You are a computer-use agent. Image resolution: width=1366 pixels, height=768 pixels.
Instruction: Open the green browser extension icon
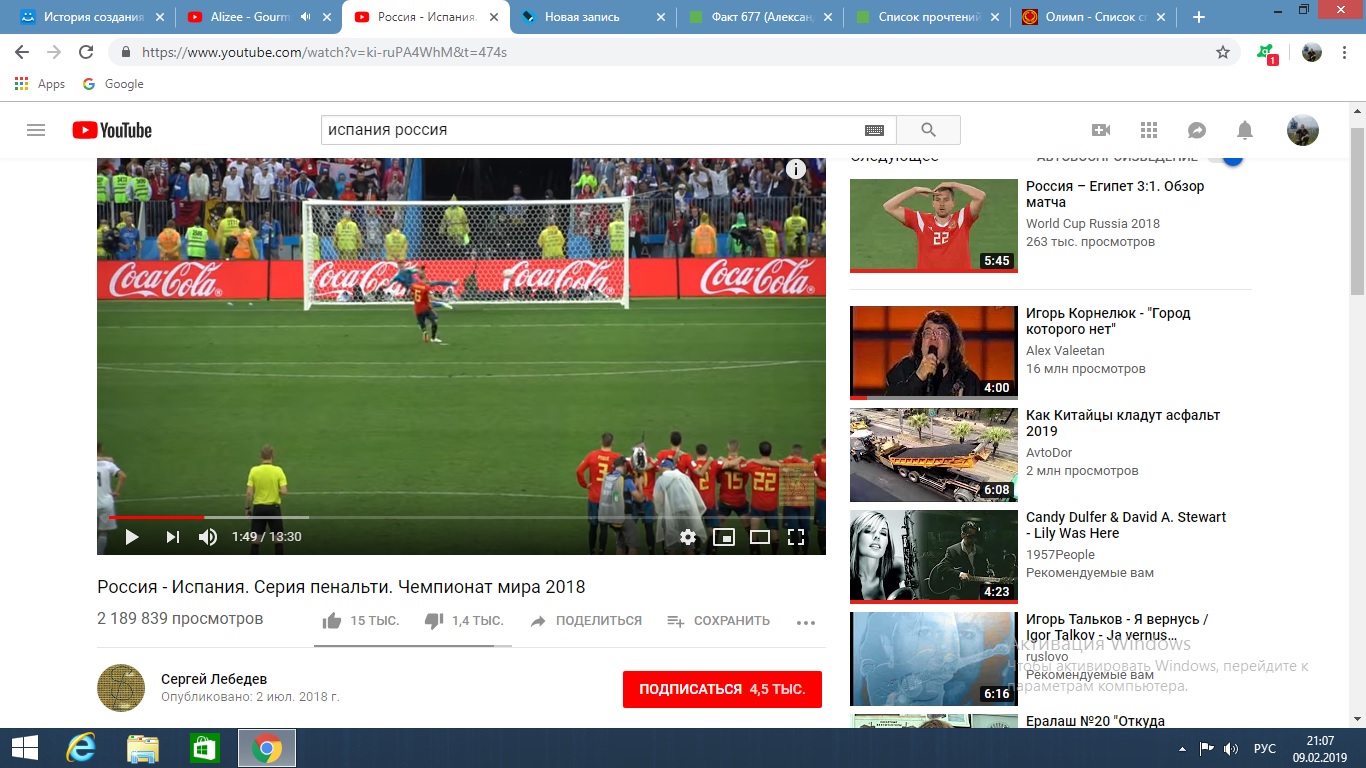coord(1267,53)
